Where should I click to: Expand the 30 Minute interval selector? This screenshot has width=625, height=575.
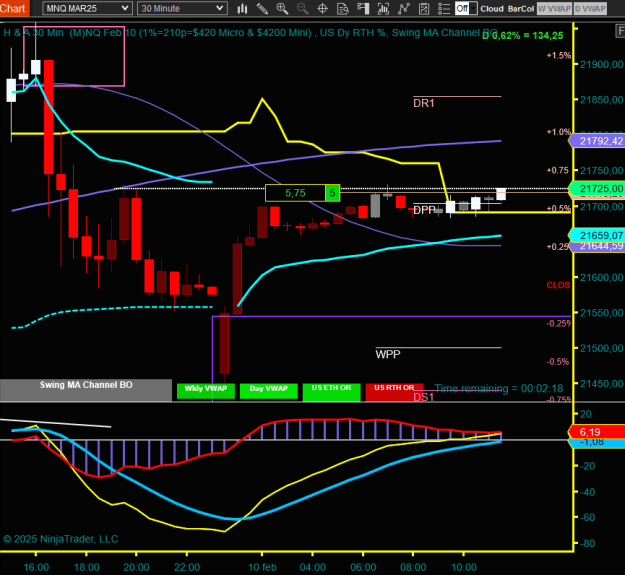point(182,8)
